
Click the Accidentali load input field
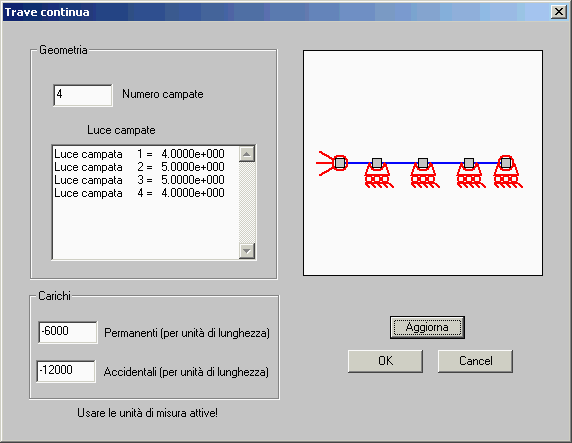click(x=66, y=371)
